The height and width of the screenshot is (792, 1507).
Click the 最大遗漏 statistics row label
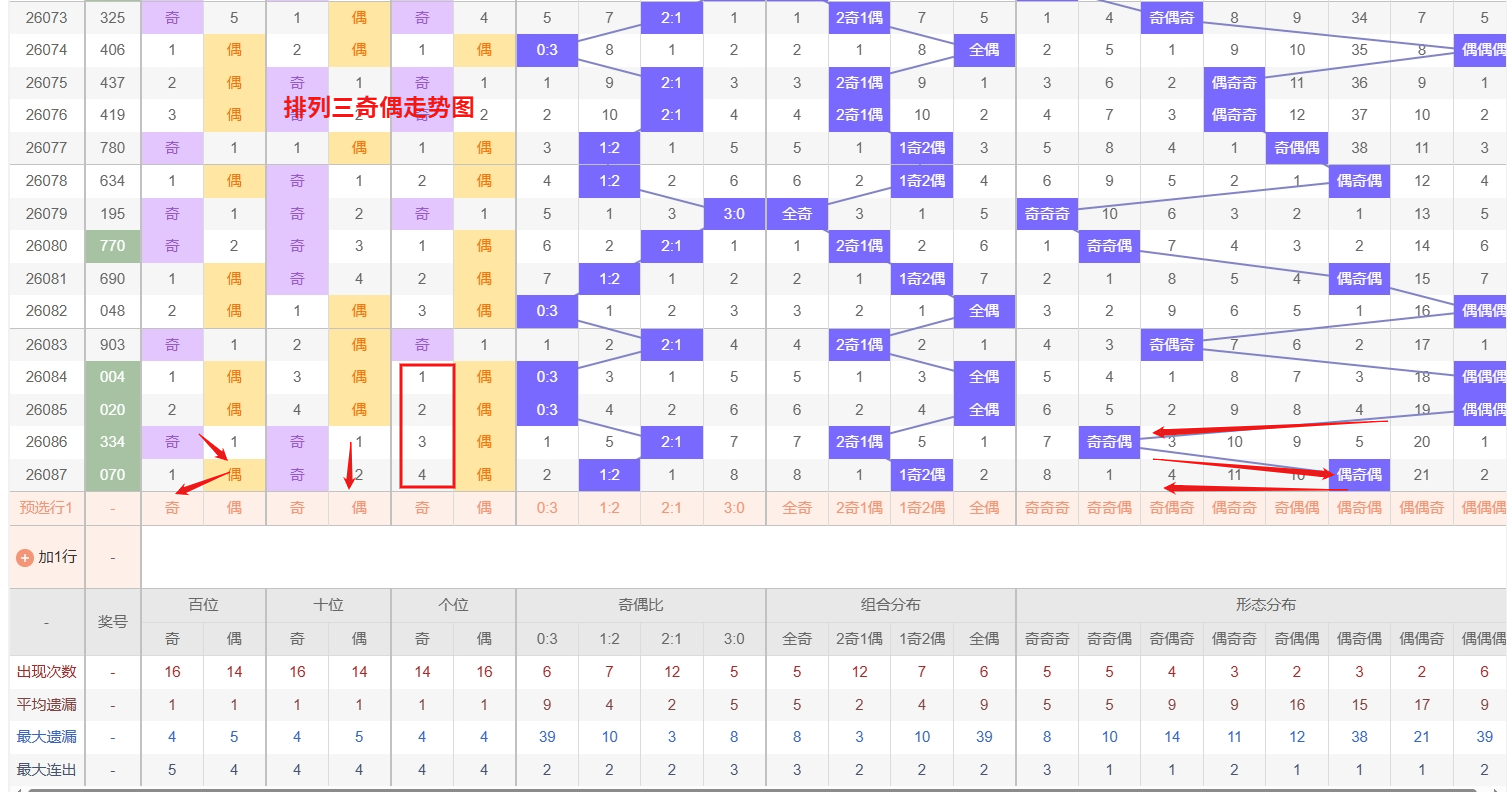point(47,737)
